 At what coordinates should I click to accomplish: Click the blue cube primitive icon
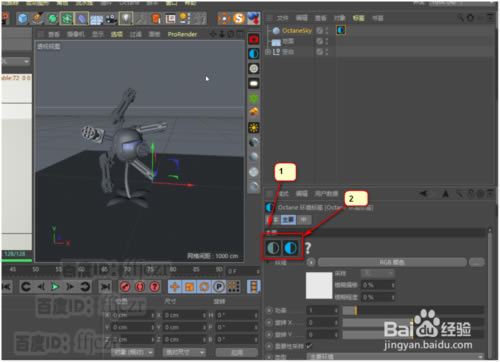tap(22, 18)
